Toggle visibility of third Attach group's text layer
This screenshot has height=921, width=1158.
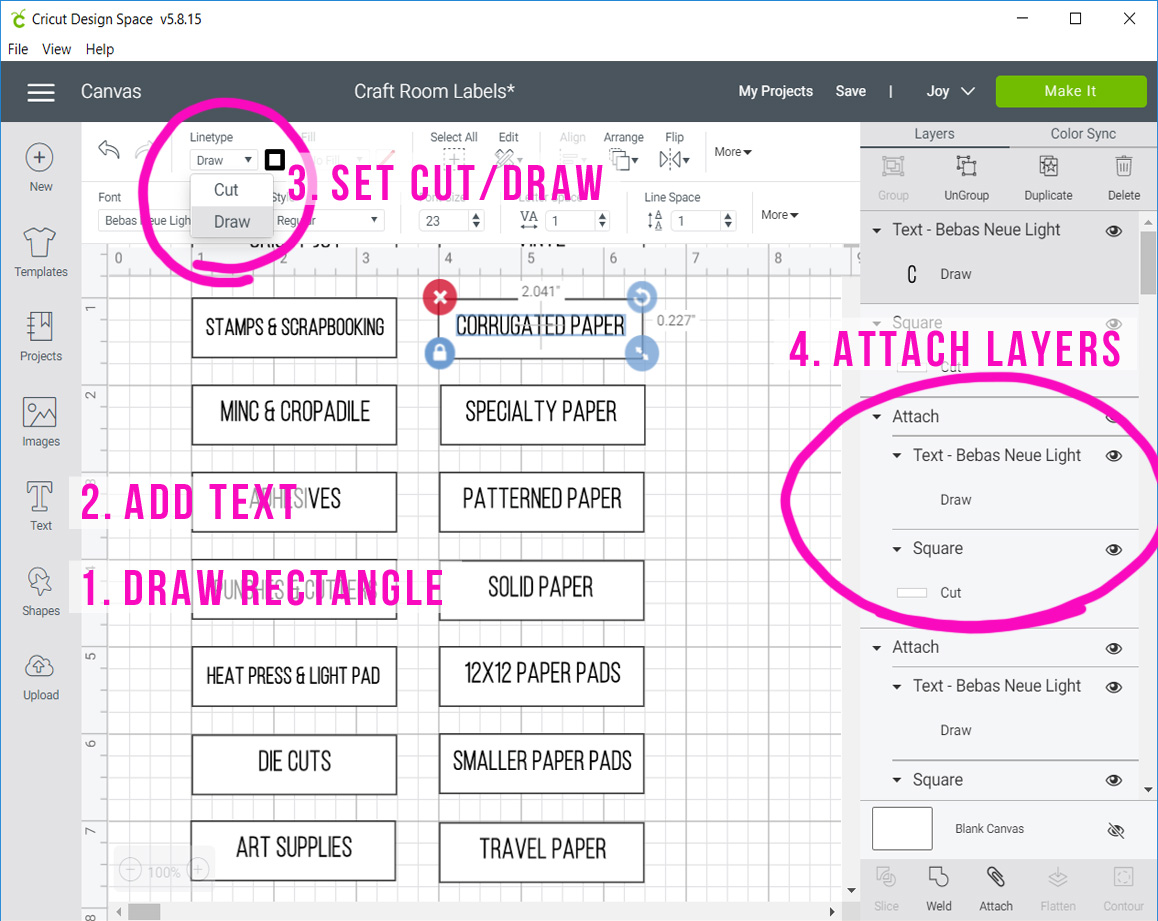1114,687
